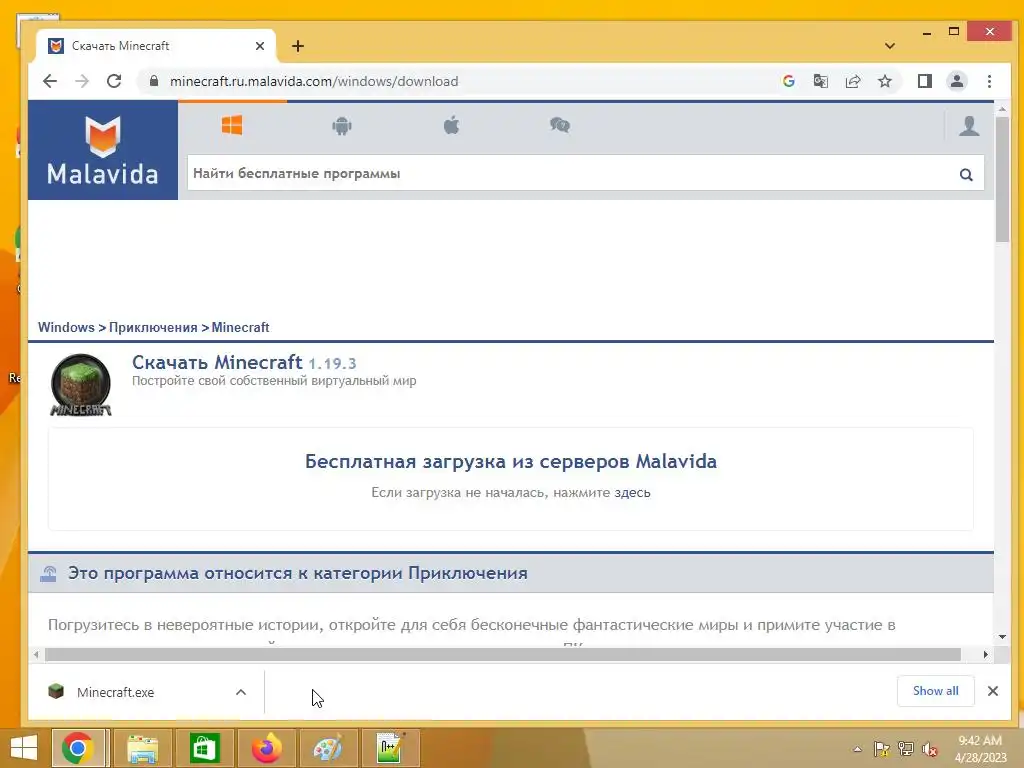Open Paint from the taskbar
This screenshot has height=768, width=1024.
pyautogui.click(x=328, y=748)
